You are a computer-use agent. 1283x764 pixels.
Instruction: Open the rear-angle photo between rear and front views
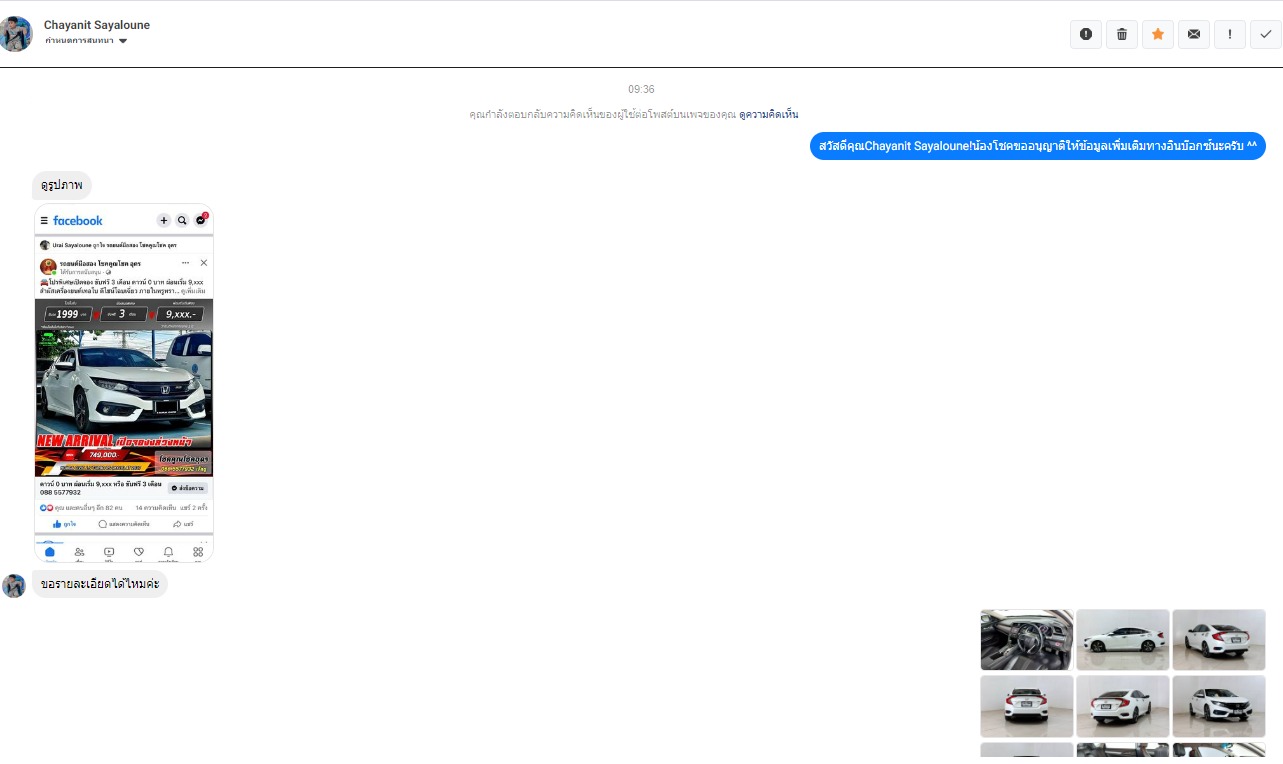[1123, 706]
